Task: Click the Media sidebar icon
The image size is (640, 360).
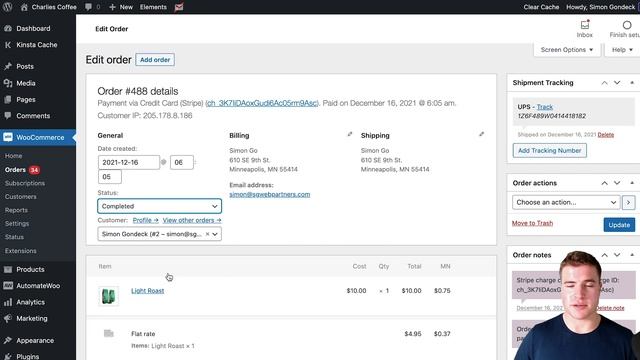Action: (8, 83)
